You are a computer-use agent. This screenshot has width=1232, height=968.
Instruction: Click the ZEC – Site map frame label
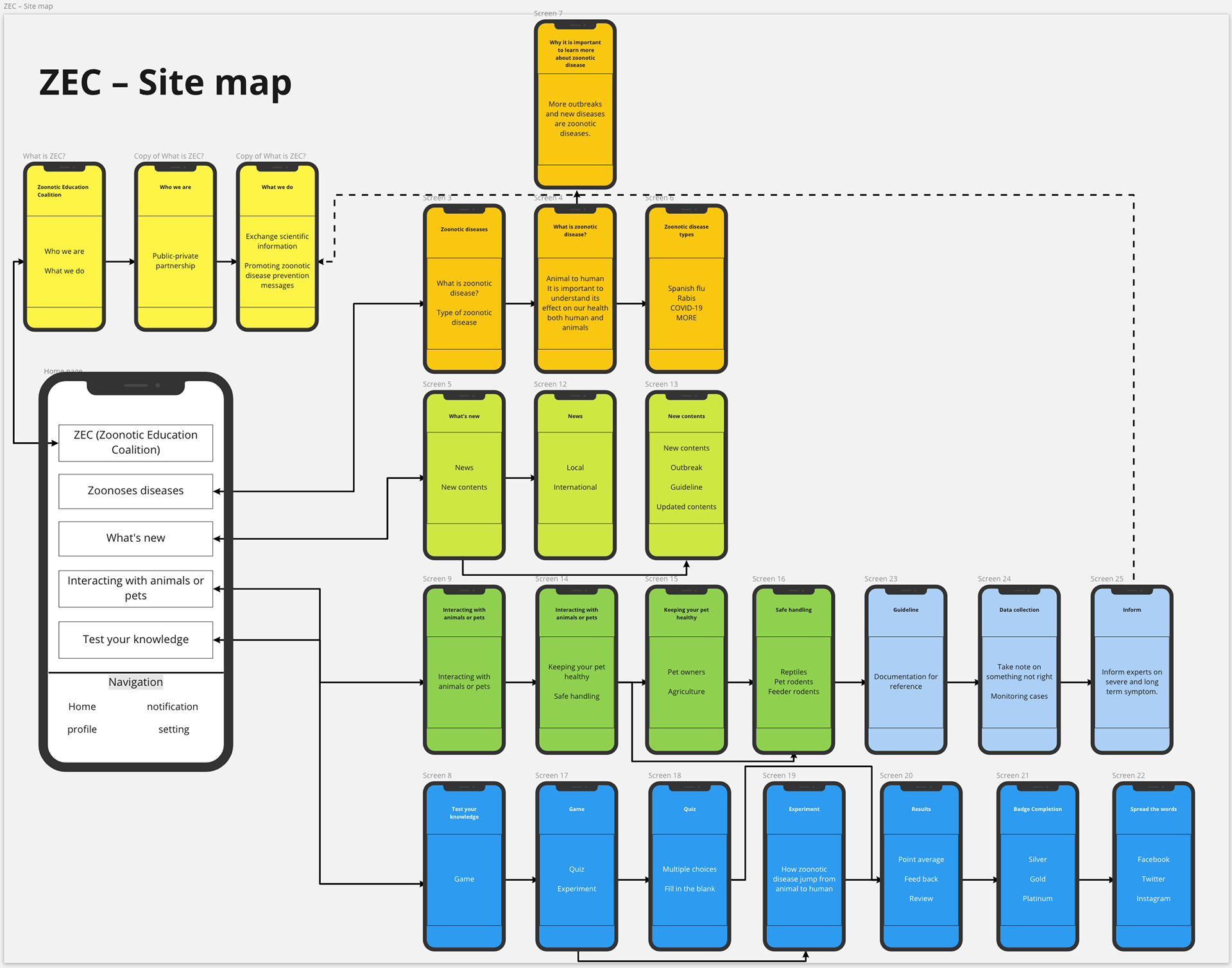[x=28, y=6]
